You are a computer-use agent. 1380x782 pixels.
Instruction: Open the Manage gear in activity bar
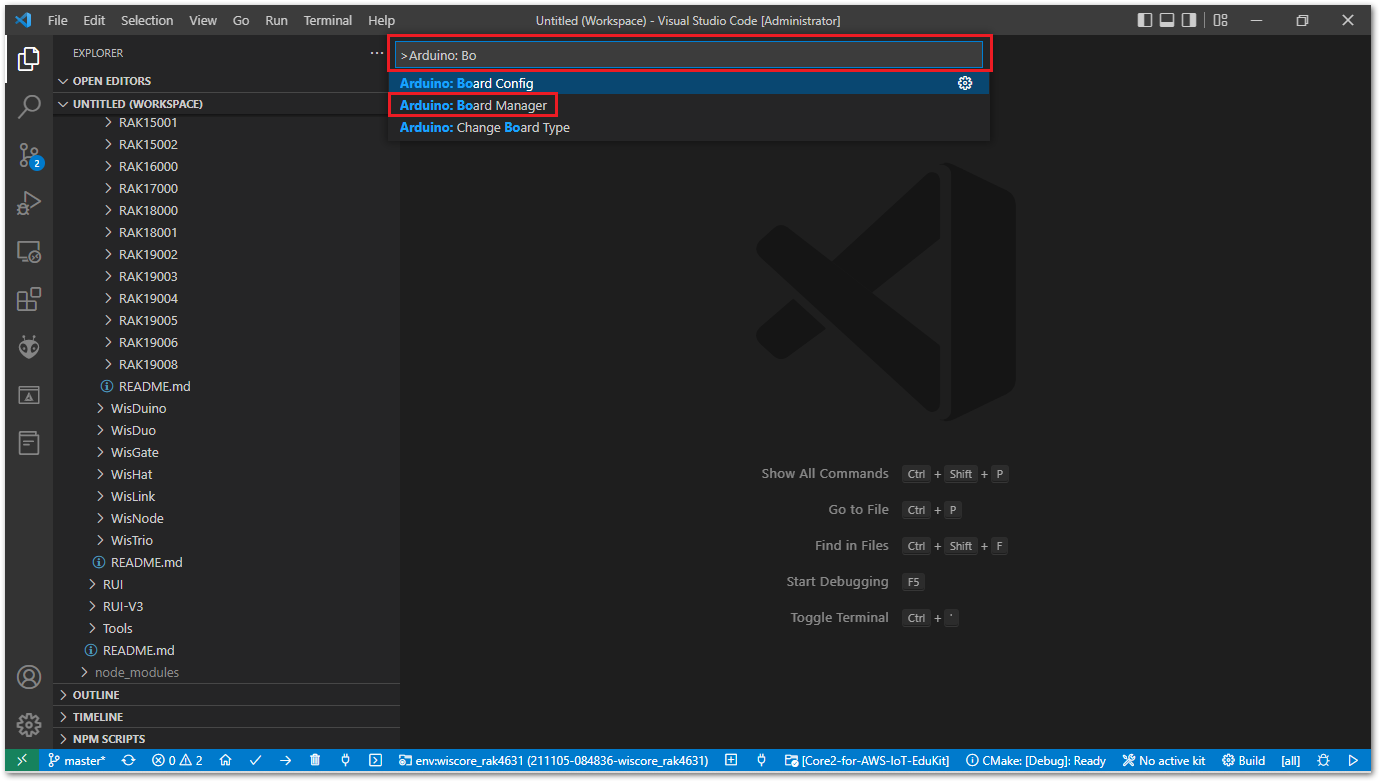(29, 725)
